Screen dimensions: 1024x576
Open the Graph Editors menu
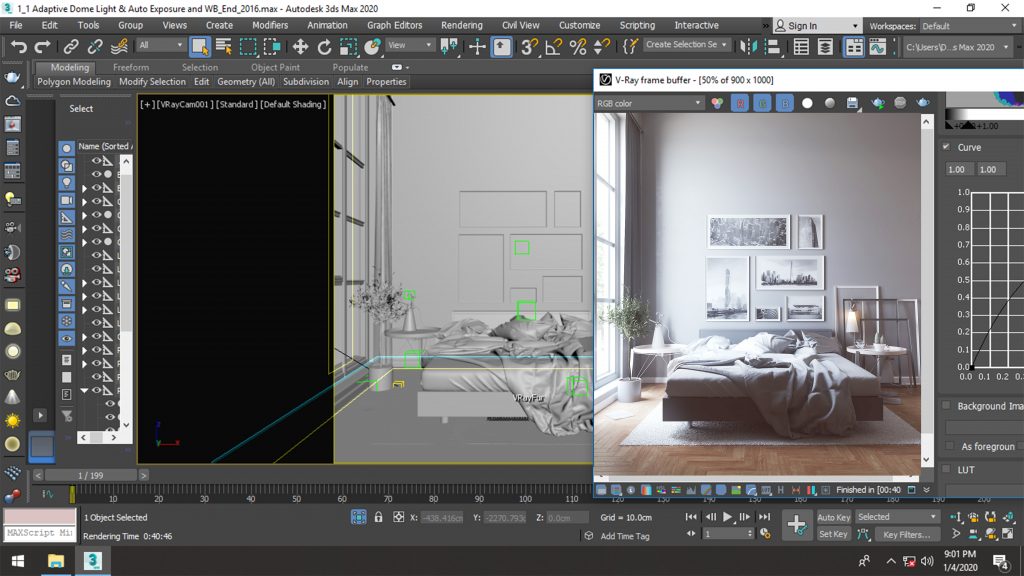(x=394, y=25)
